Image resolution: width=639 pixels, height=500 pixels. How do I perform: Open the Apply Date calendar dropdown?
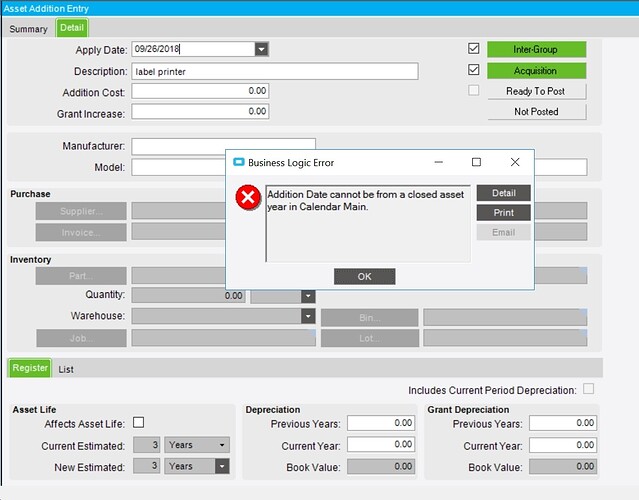[x=261, y=49]
